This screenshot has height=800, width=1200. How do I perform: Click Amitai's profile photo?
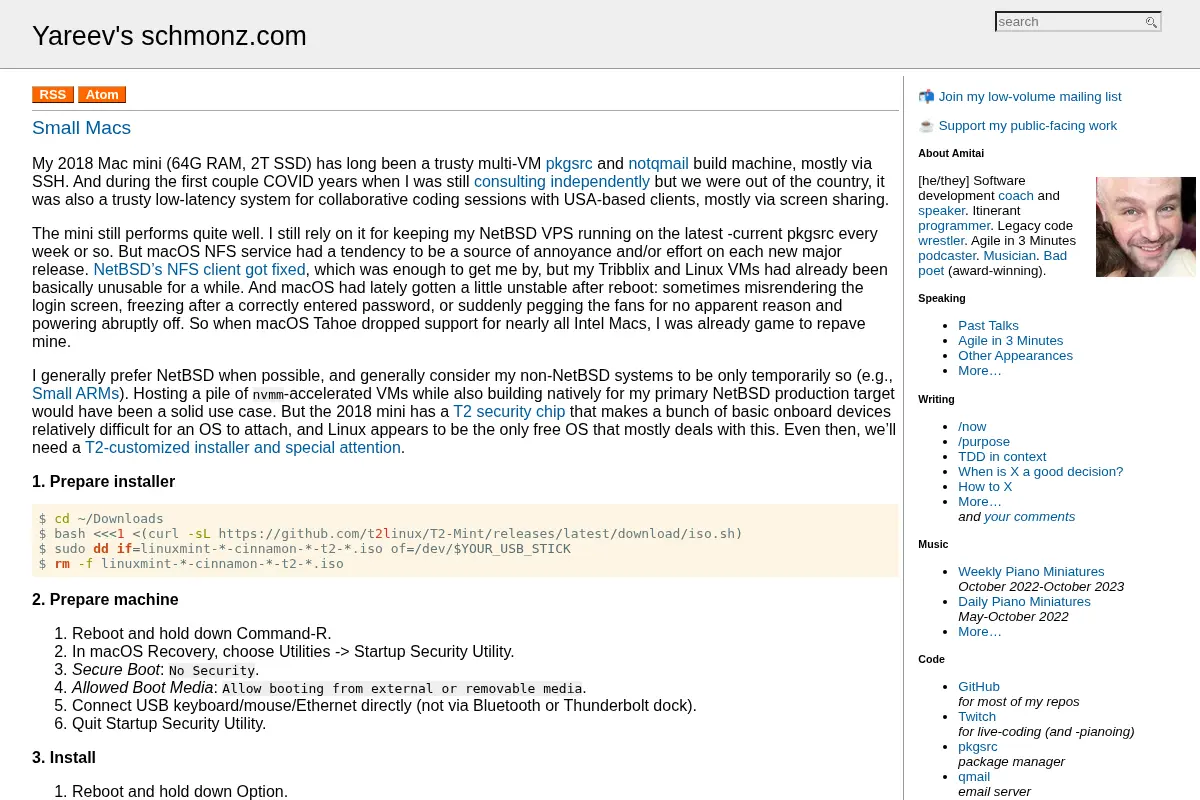(x=1146, y=227)
